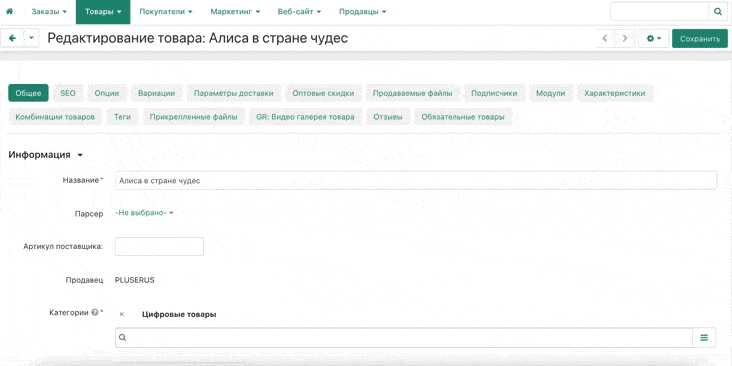The image size is (732, 366).
Task: Click the category search input field
Action: [404, 338]
